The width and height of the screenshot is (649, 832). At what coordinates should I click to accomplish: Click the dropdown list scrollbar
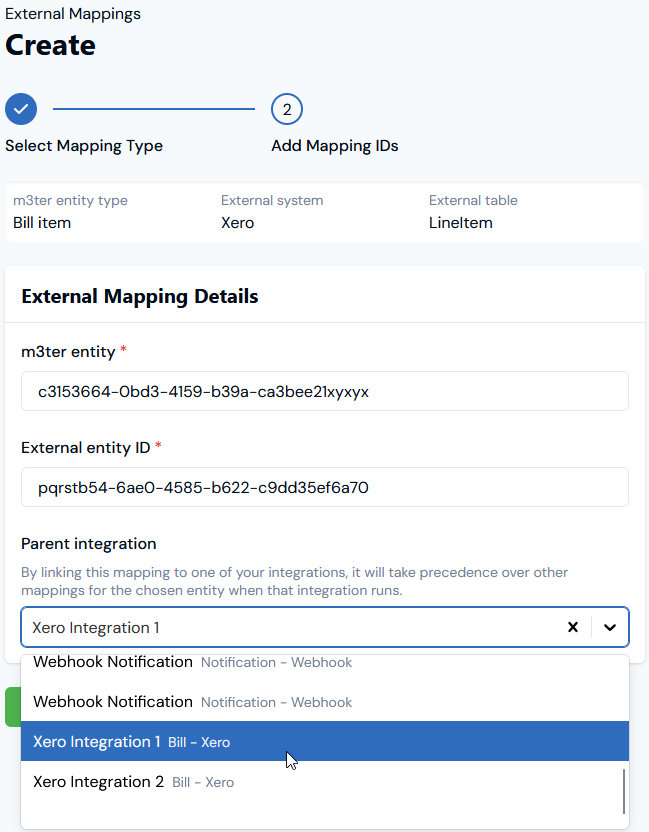point(624,791)
